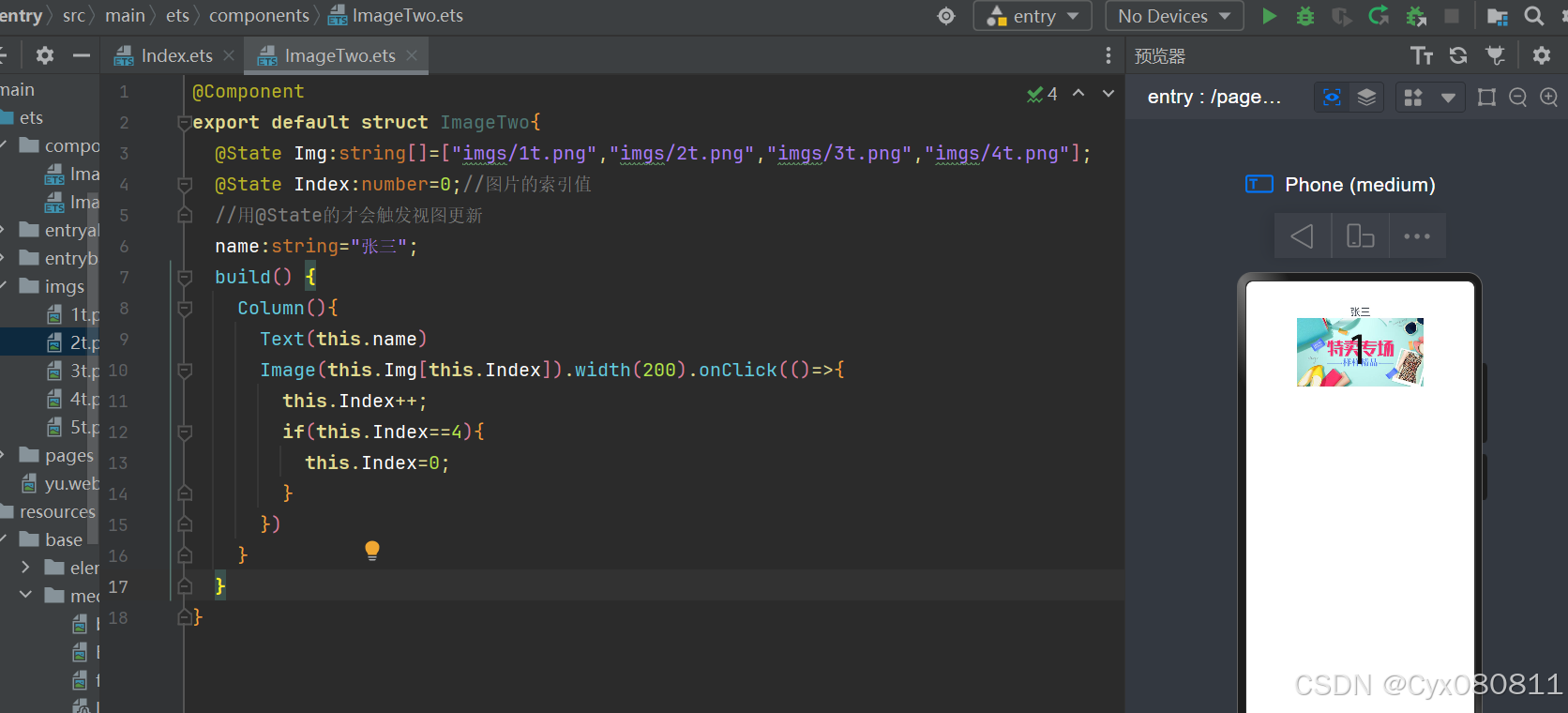This screenshot has height=713, width=1568.
Task: Select the imgs folder in tree
Action: coord(53,286)
